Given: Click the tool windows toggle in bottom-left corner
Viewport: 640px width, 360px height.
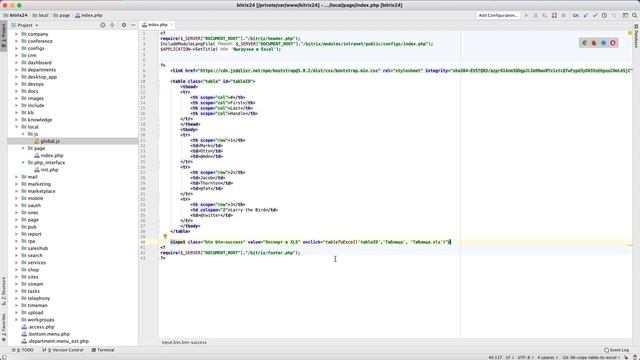Looking at the screenshot, I should 4,357.
